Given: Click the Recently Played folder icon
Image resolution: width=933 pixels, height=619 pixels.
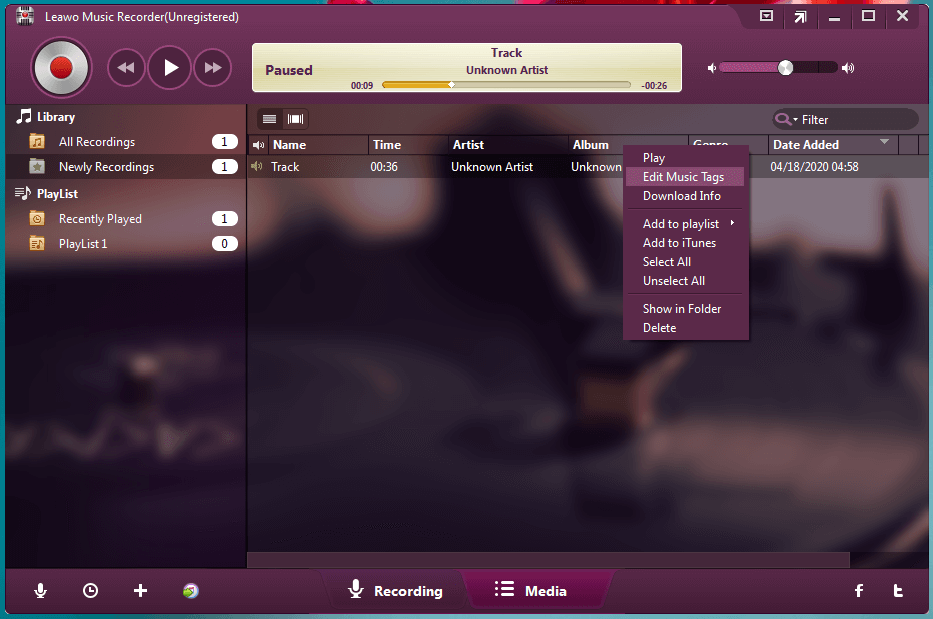Looking at the screenshot, I should [x=37, y=218].
